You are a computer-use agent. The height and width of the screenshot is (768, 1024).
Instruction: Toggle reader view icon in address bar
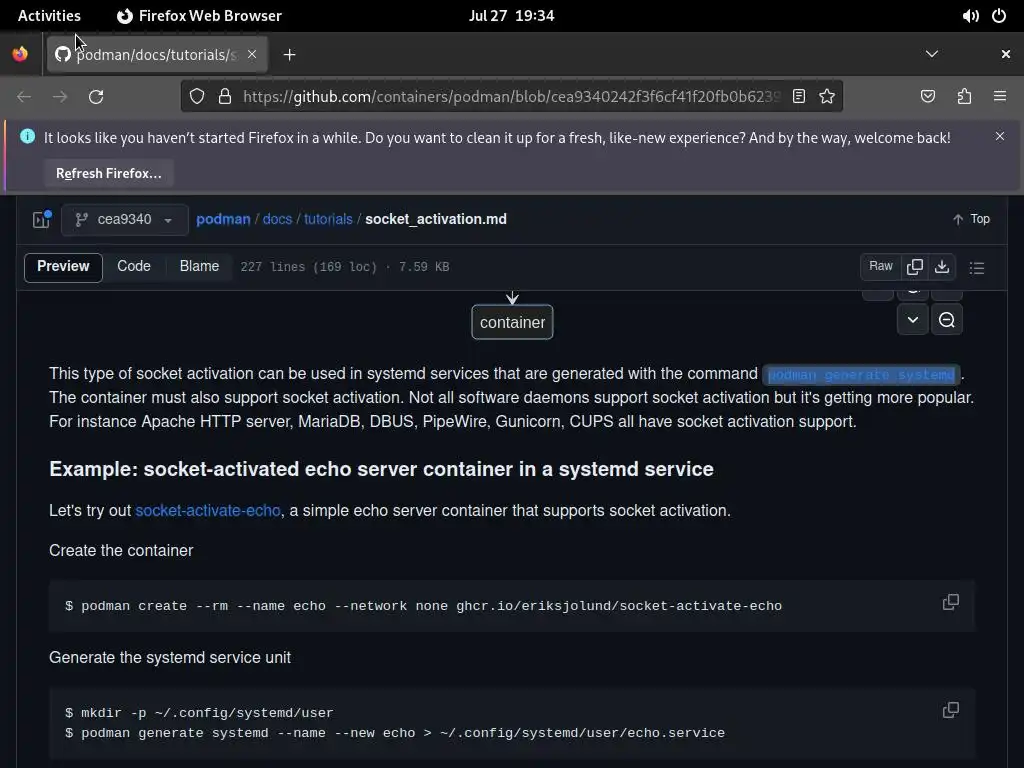(798, 97)
